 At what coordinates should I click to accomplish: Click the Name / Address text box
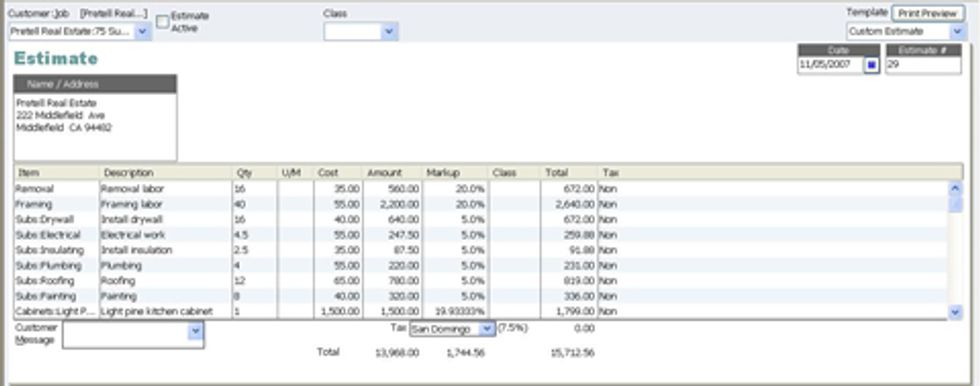95,127
